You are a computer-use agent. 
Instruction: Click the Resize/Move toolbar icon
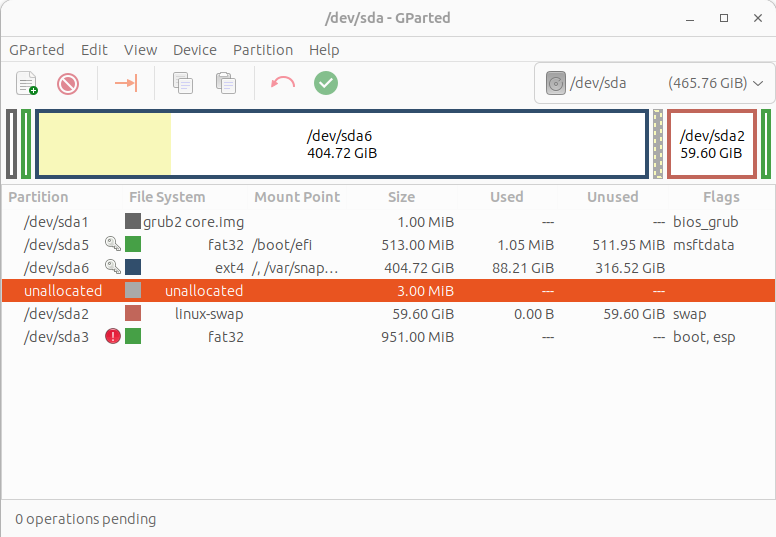[x=126, y=83]
